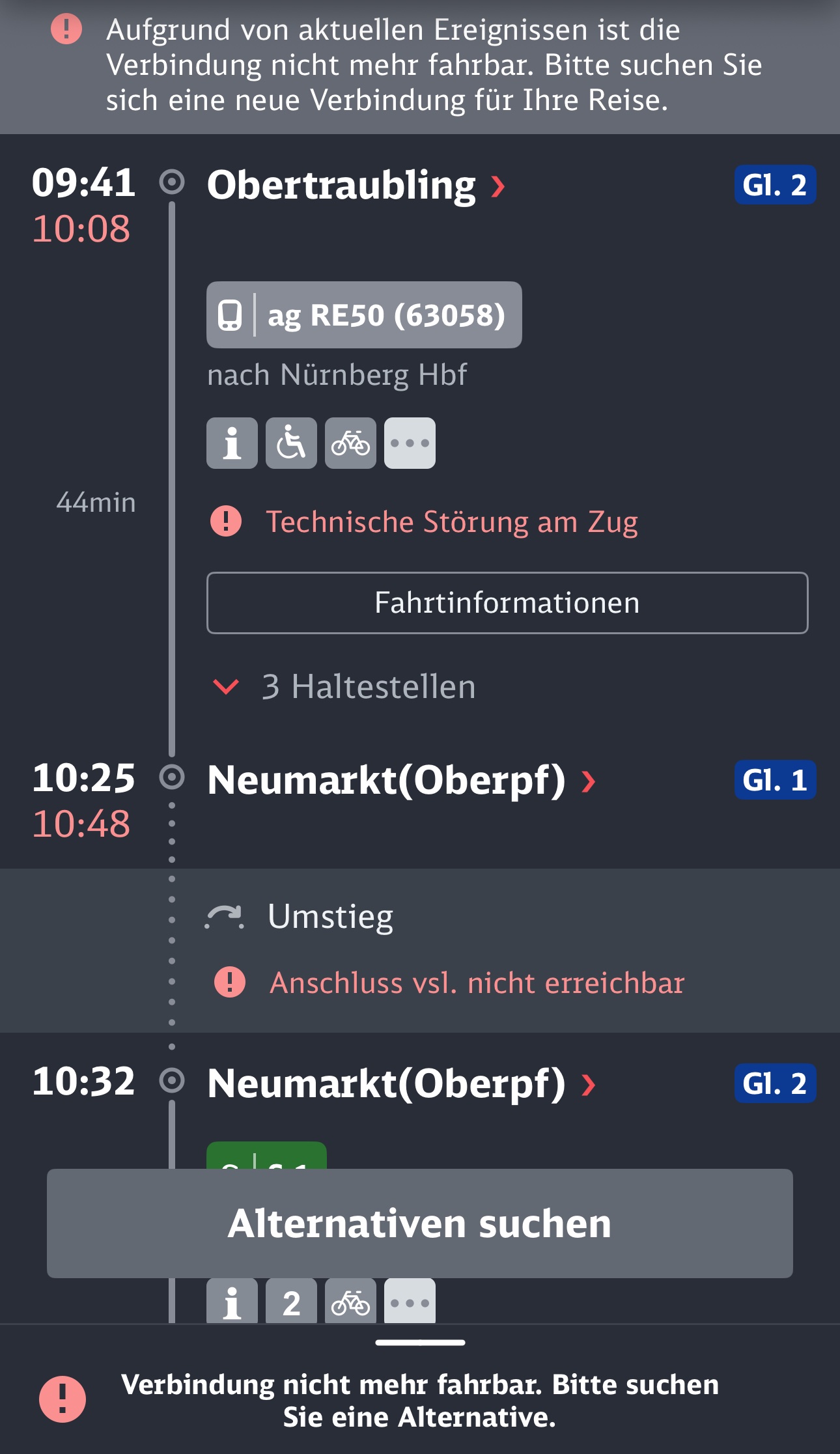Viewport: 840px width, 1454px height.
Task: Tap the 2nd class icon at bottom
Action: coord(291,1301)
